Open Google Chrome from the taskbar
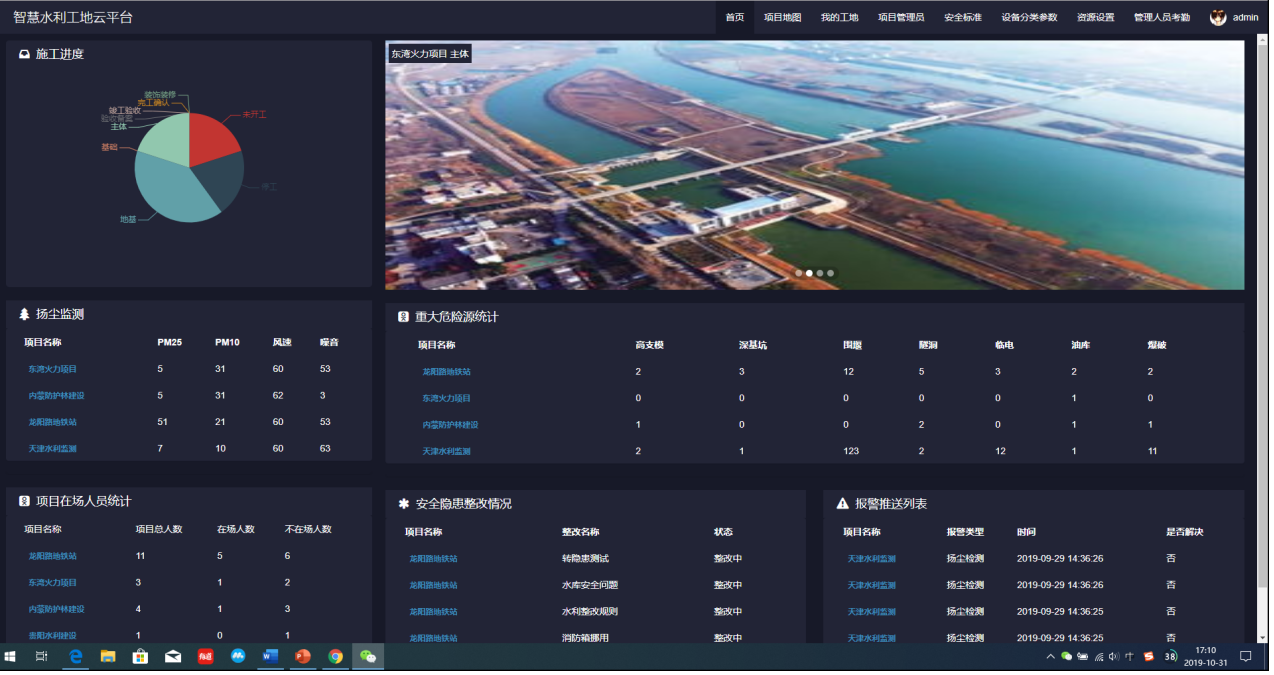The image size is (1274, 675). point(336,657)
